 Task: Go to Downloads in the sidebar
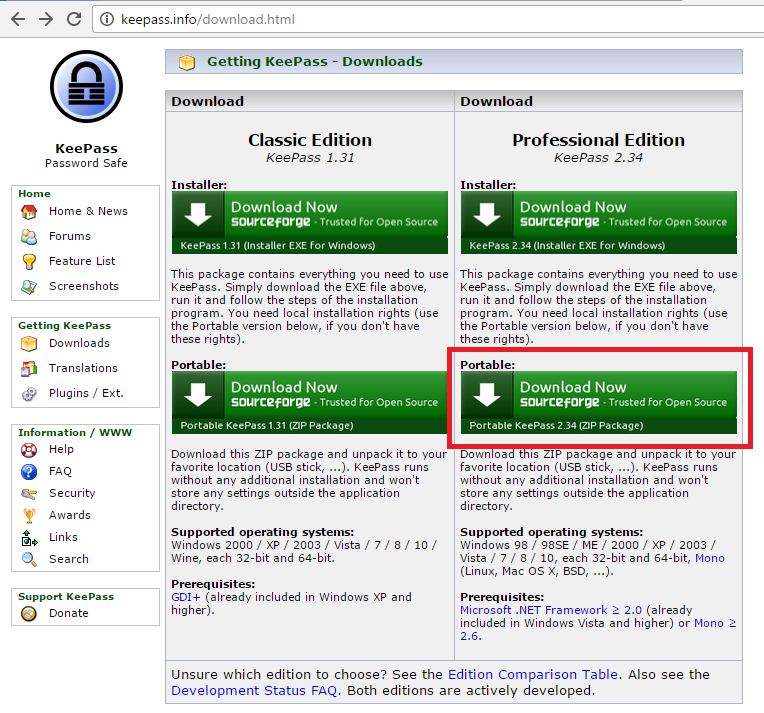[x=79, y=343]
